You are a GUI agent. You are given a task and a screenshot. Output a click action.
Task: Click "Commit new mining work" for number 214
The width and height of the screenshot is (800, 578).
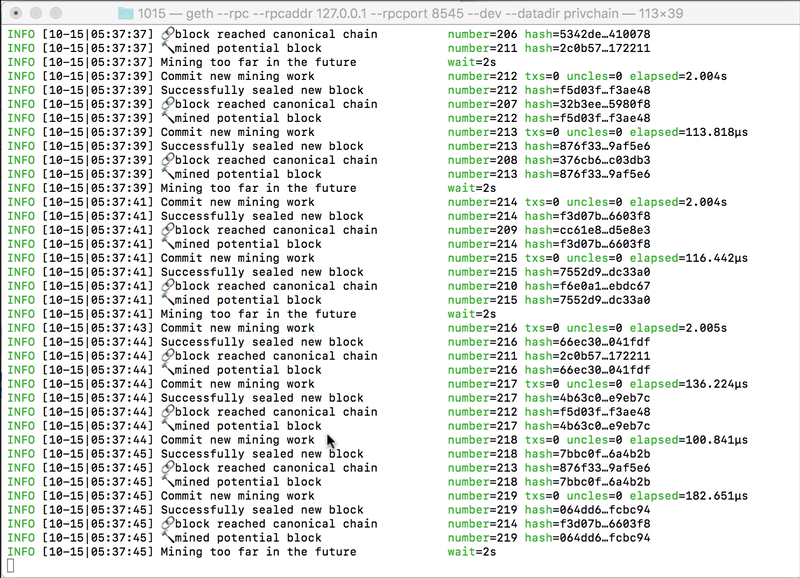tap(238, 202)
